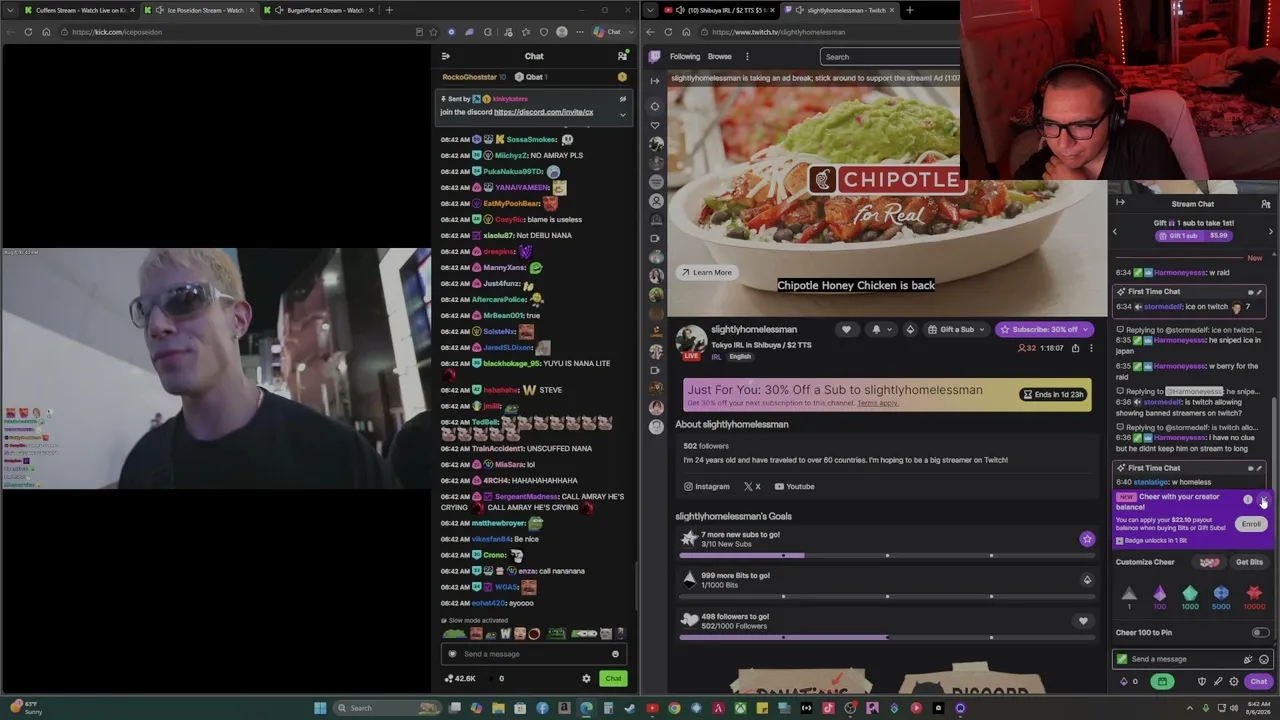1280x720 pixels.
Task: Reload the Kick page in left browser
Action: (28, 32)
